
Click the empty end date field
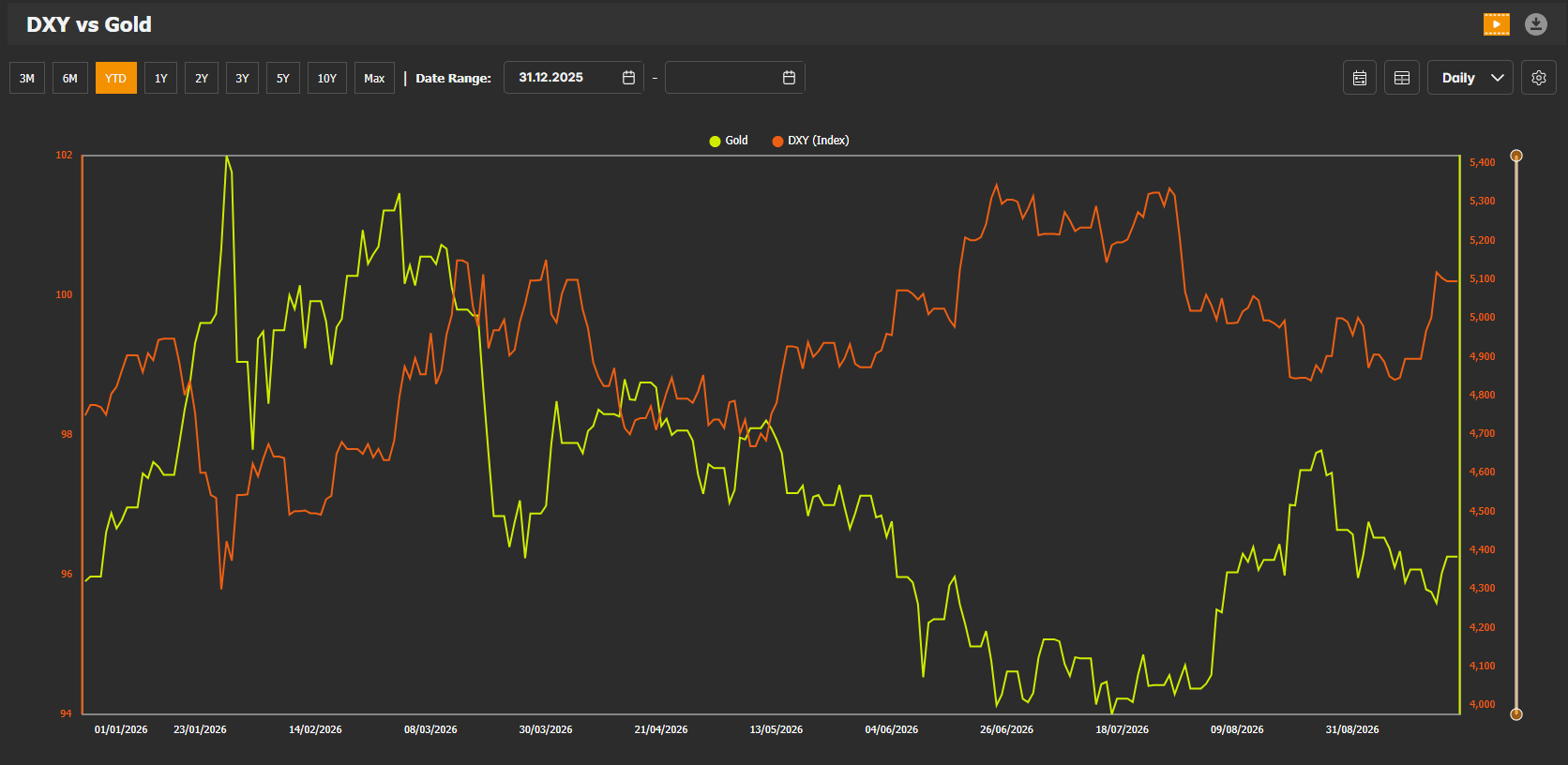coord(735,78)
